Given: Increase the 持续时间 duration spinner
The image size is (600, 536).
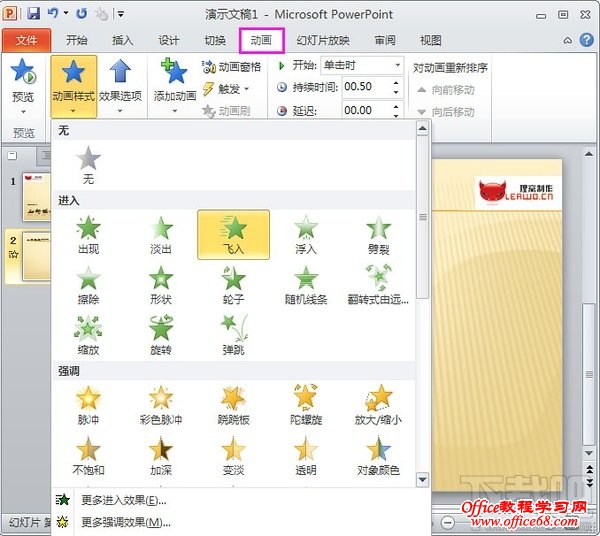Looking at the screenshot, I should pos(396,83).
